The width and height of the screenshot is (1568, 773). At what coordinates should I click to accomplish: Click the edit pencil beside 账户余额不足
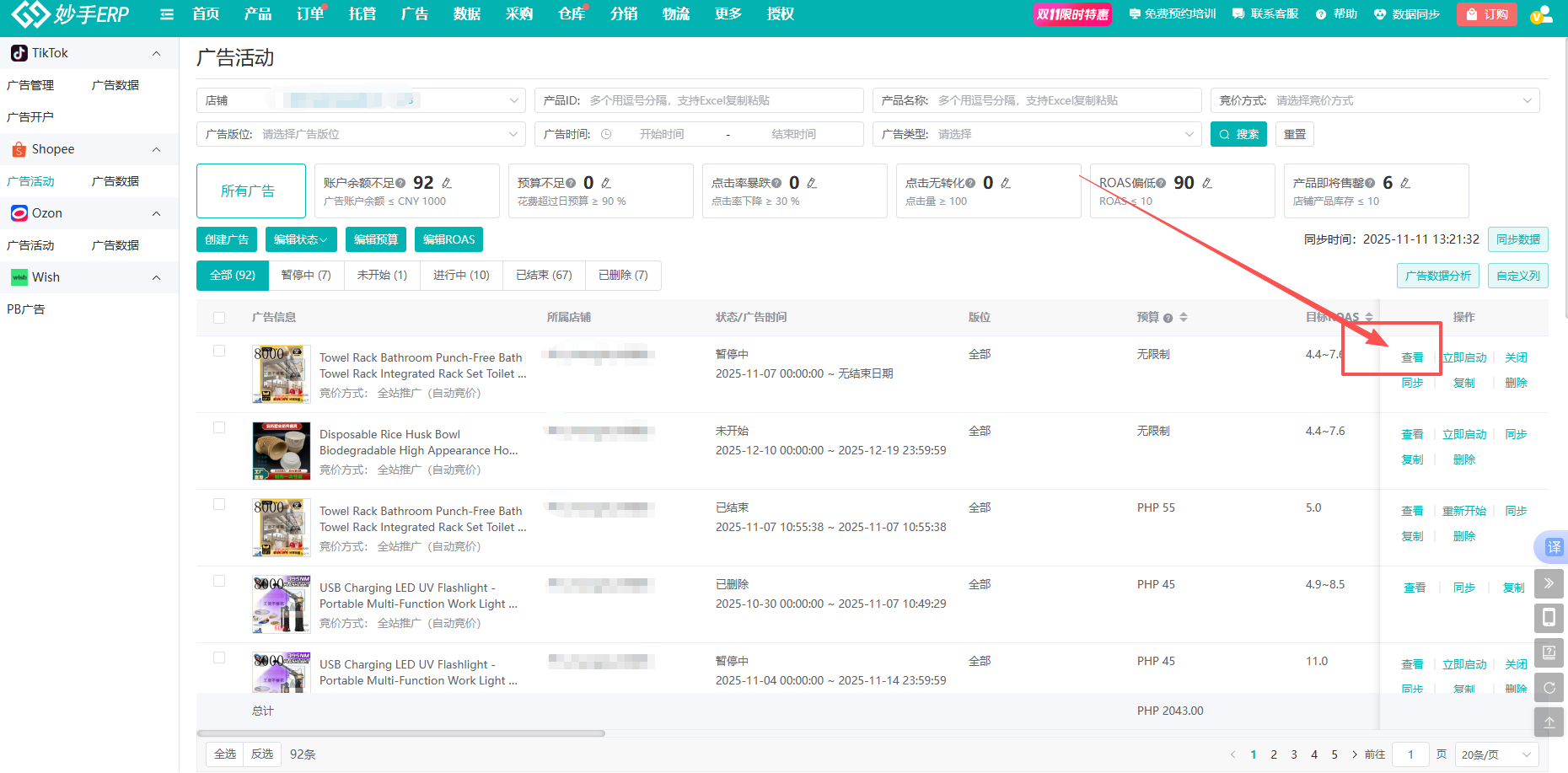pyautogui.click(x=447, y=183)
